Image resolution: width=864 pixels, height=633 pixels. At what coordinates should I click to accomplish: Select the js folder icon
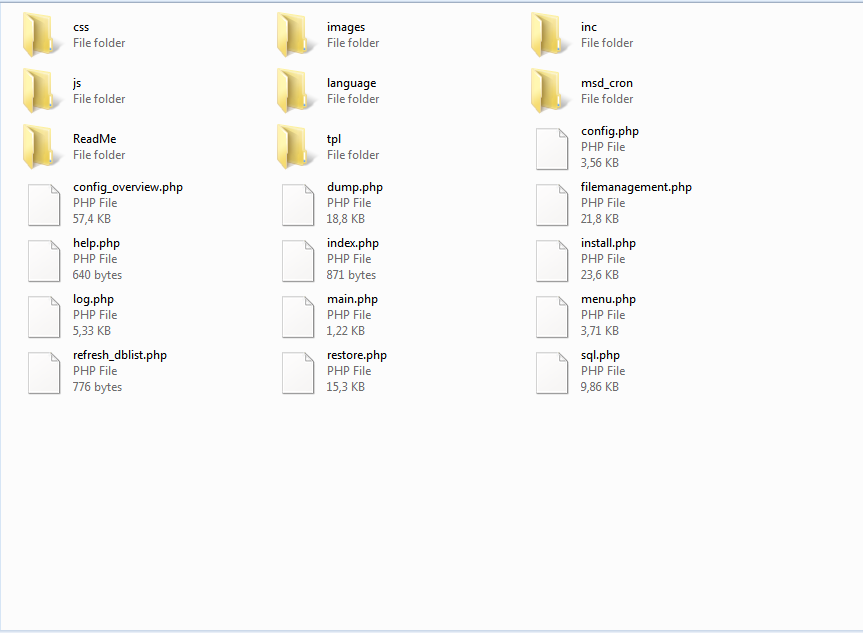pyautogui.click(x=40, y=91)
